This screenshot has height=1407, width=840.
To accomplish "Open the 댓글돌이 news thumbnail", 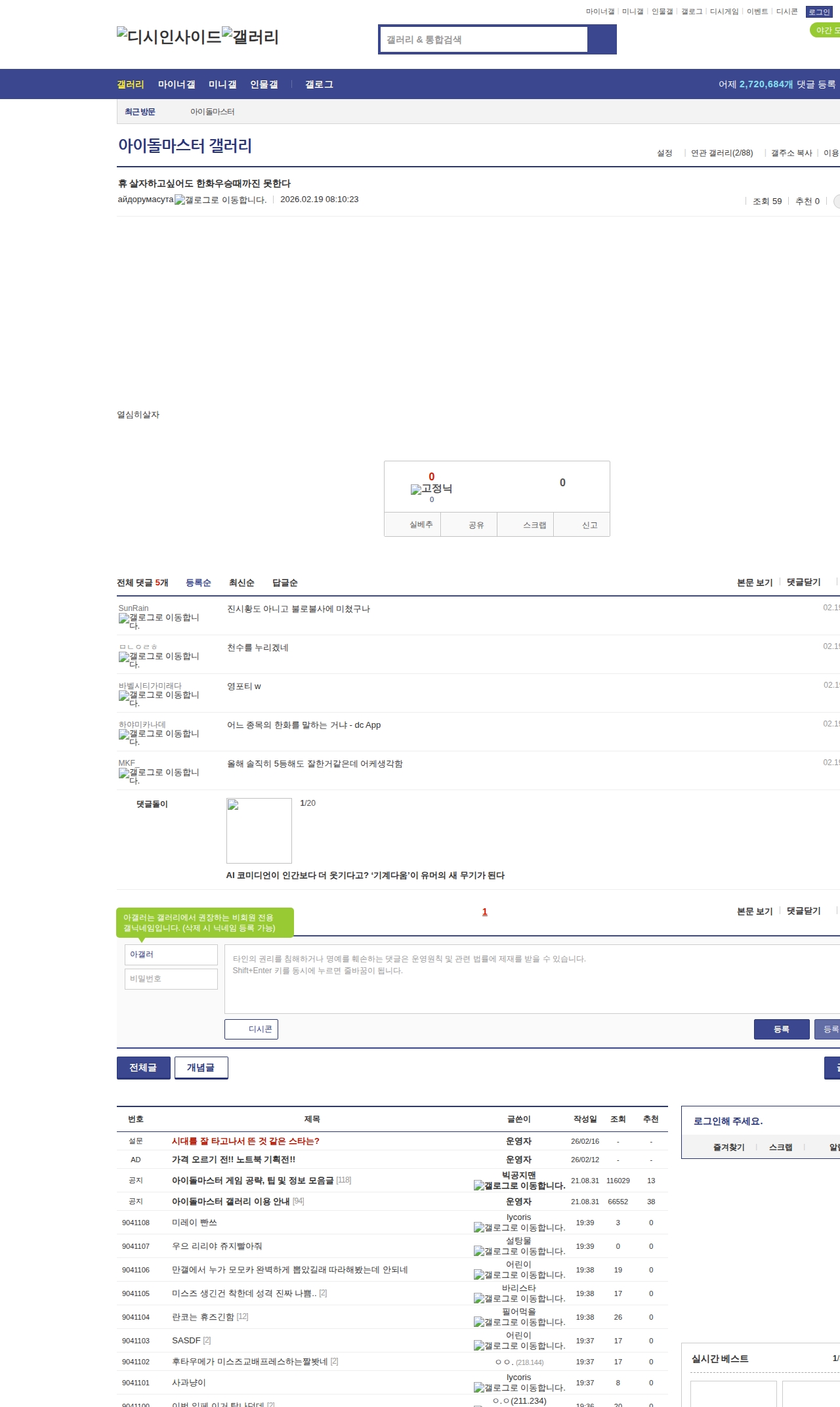I will pyautogui.click(x=259, y=831).
